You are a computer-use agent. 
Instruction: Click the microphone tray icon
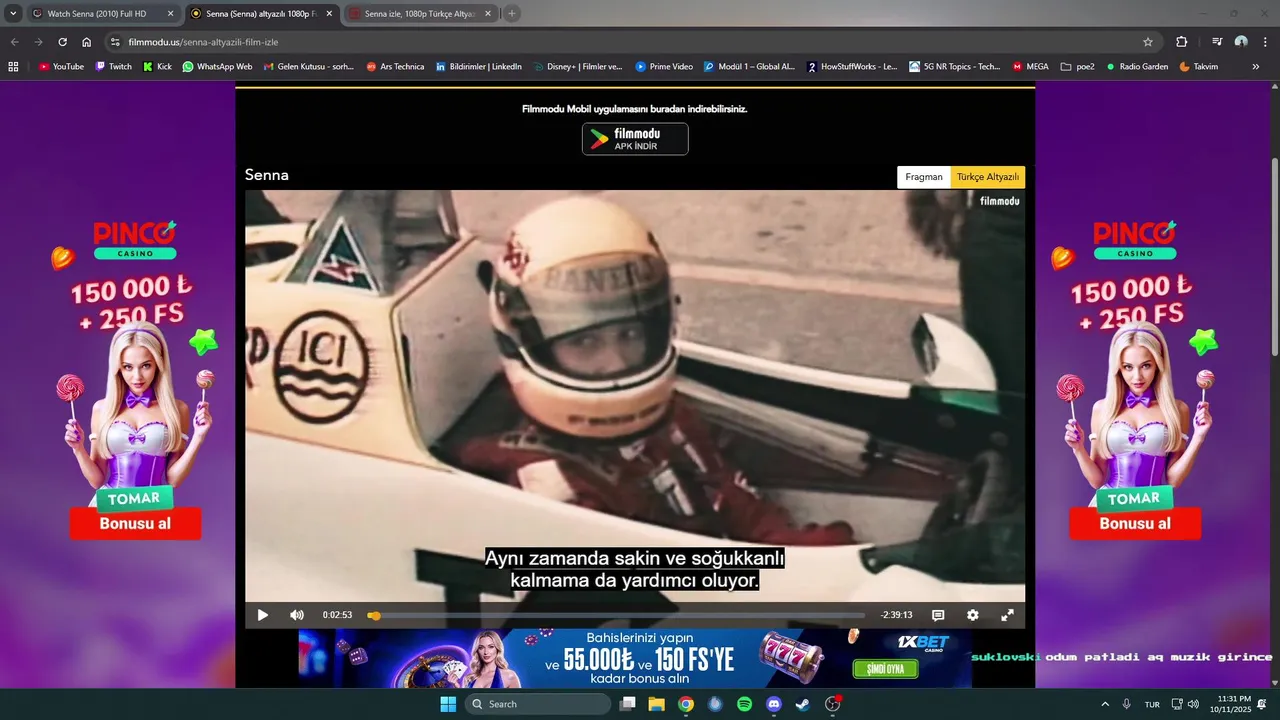point(1127,704)
